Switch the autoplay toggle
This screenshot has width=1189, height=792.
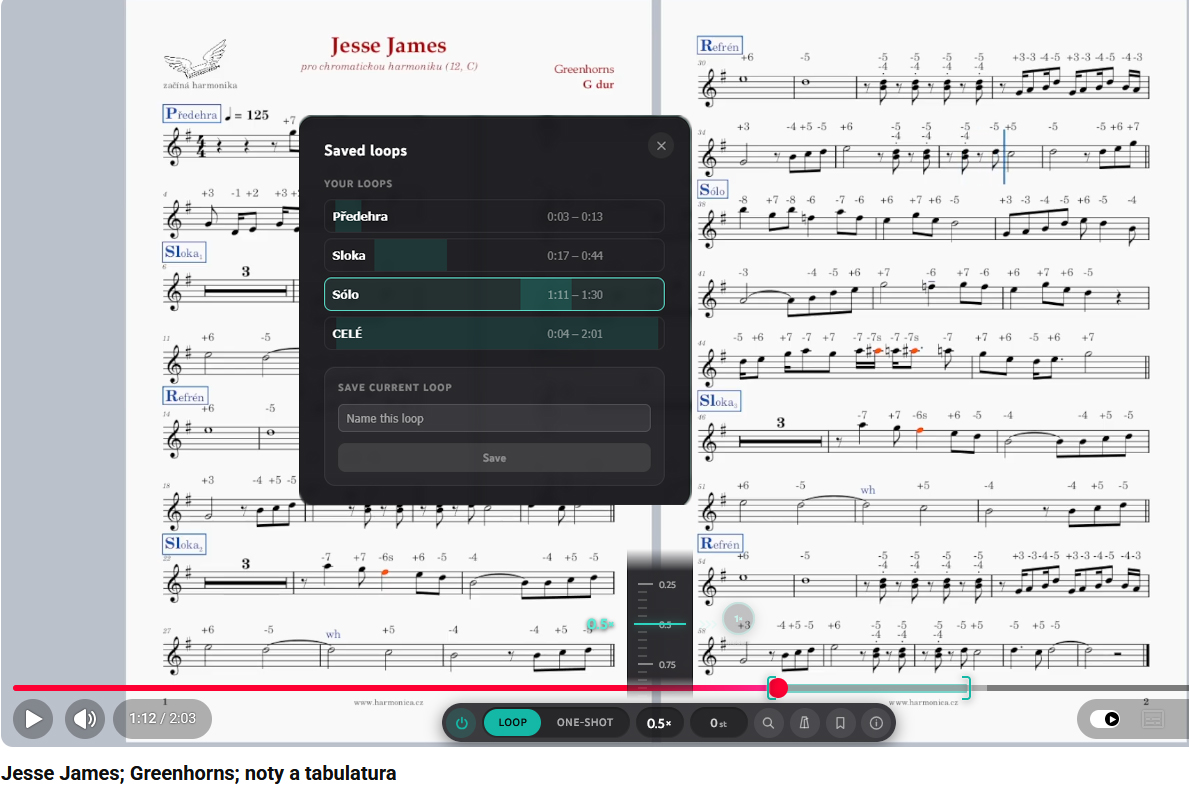click(1105, 719)
